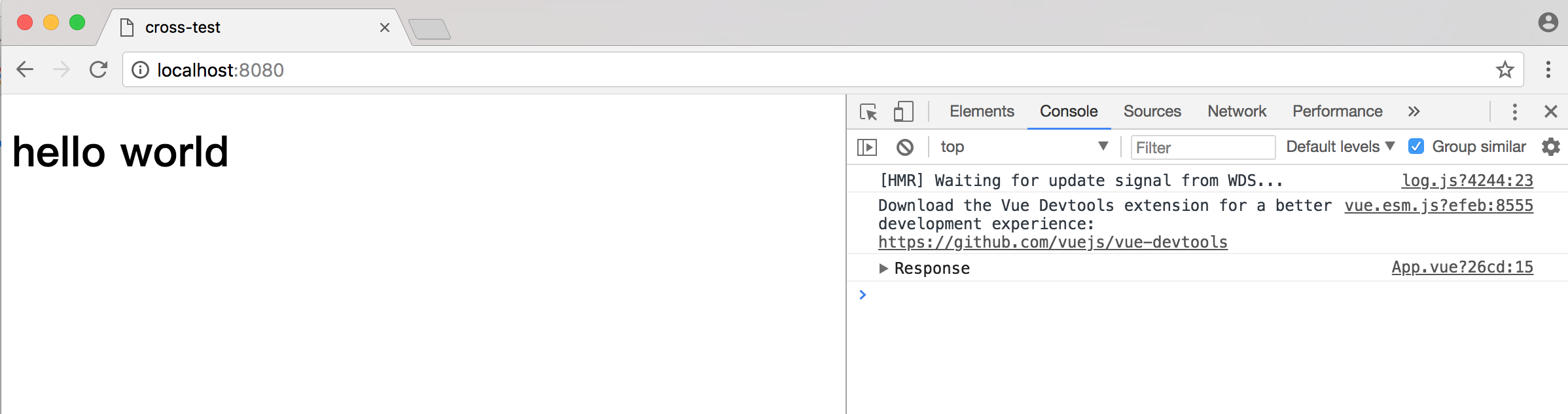1568x414 pixels.
Task: Reload the page
Action: click(x=98, y=69)
